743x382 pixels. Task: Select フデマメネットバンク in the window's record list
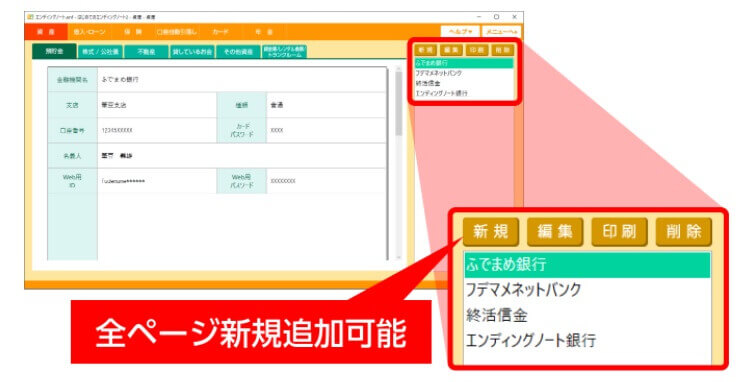(x=464, y=73)
